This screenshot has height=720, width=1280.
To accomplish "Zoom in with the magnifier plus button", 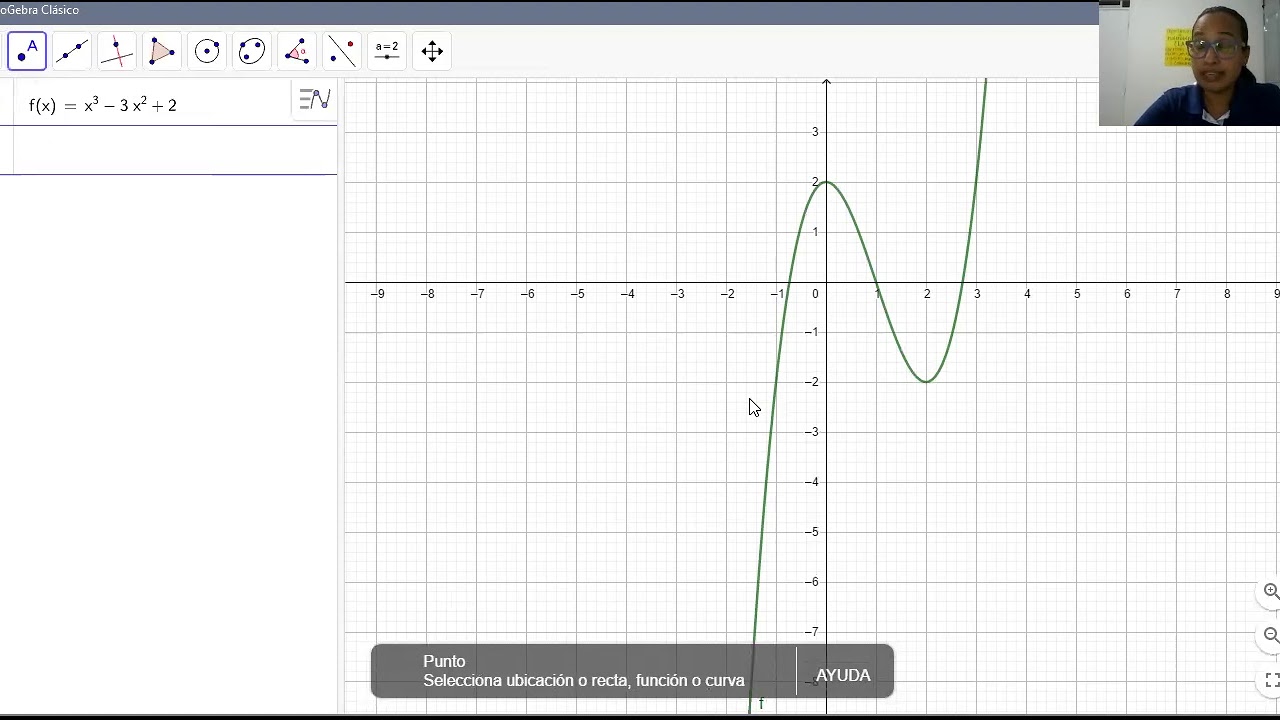I will 1270,591.
